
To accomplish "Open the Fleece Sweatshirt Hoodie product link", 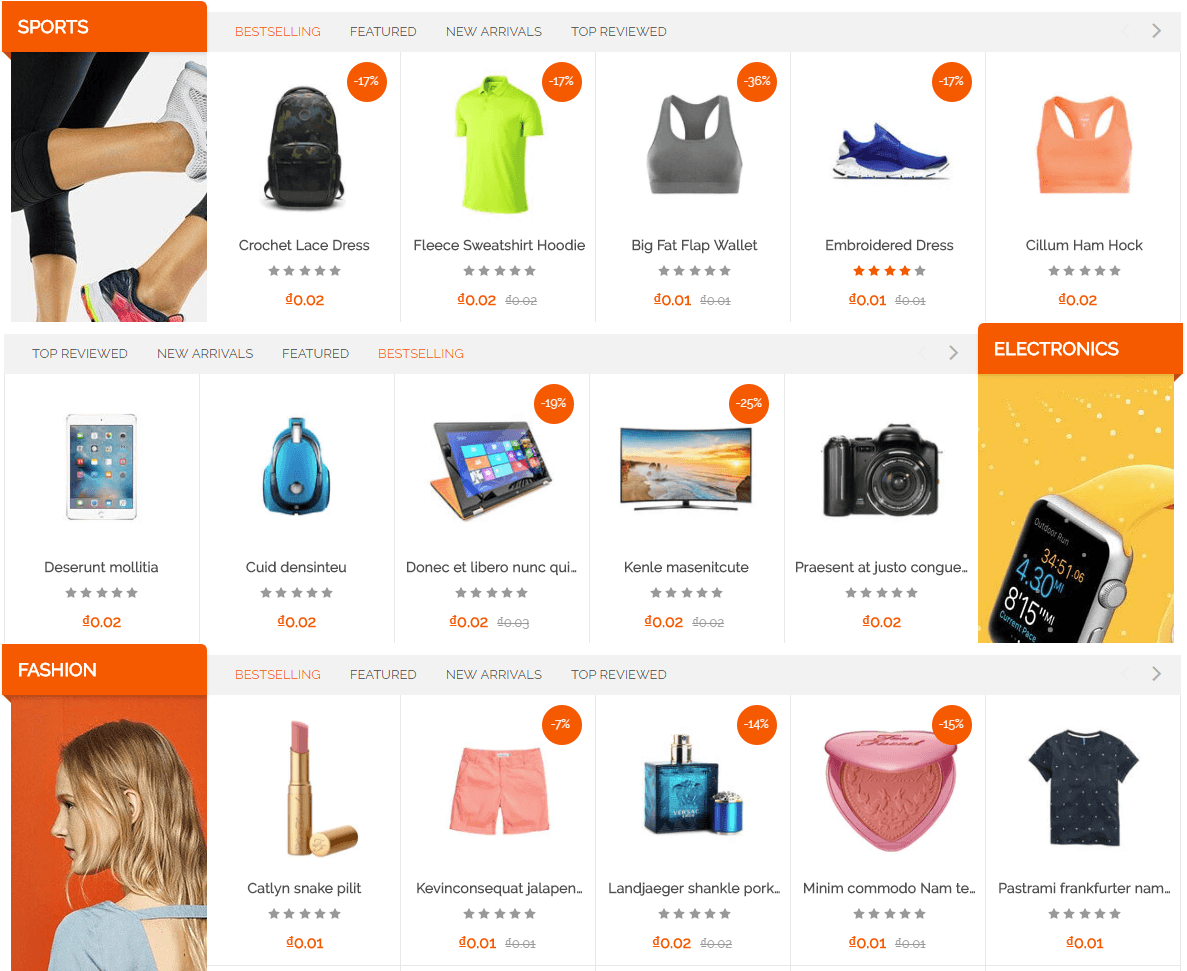I will pos(499,245).
